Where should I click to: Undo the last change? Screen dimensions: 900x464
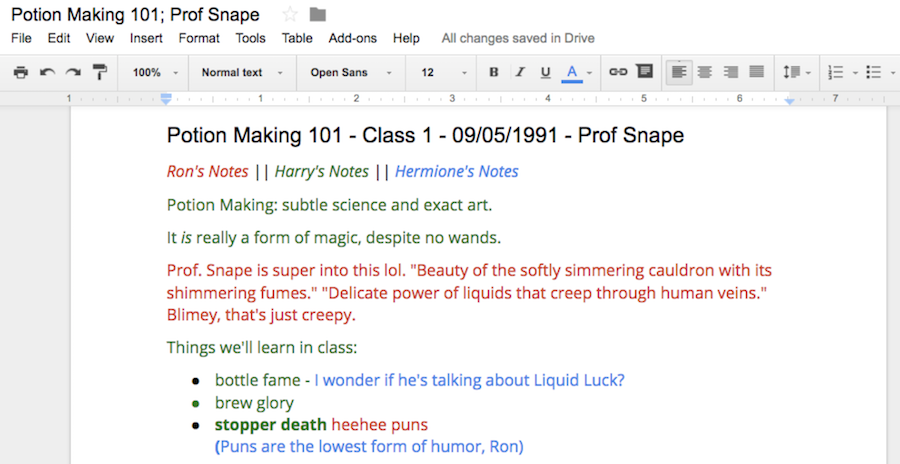coord(47,72)
